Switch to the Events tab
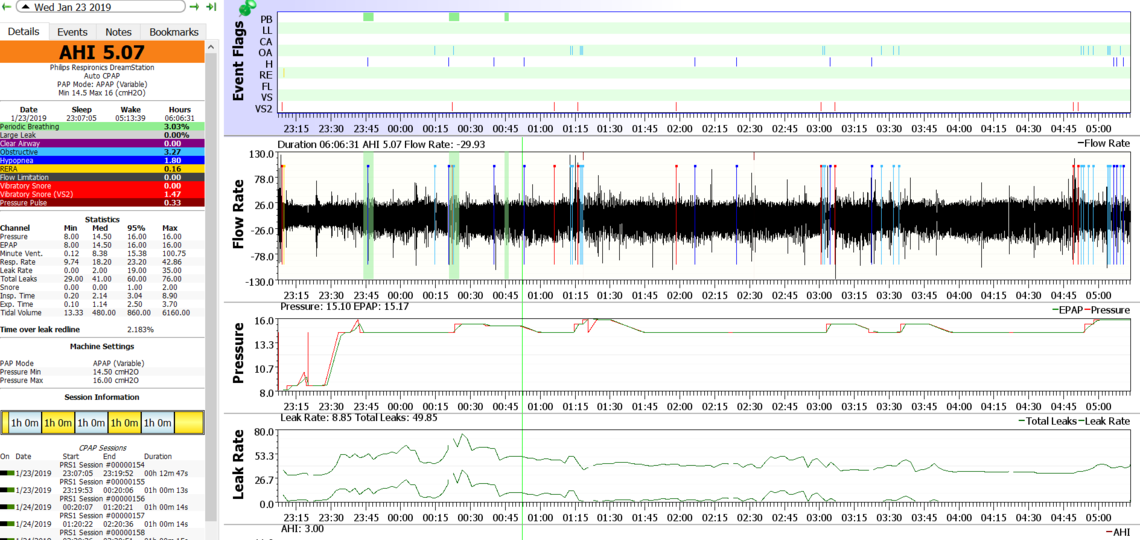Viewport: 1140px width, 540px height. tap(72, 32)
